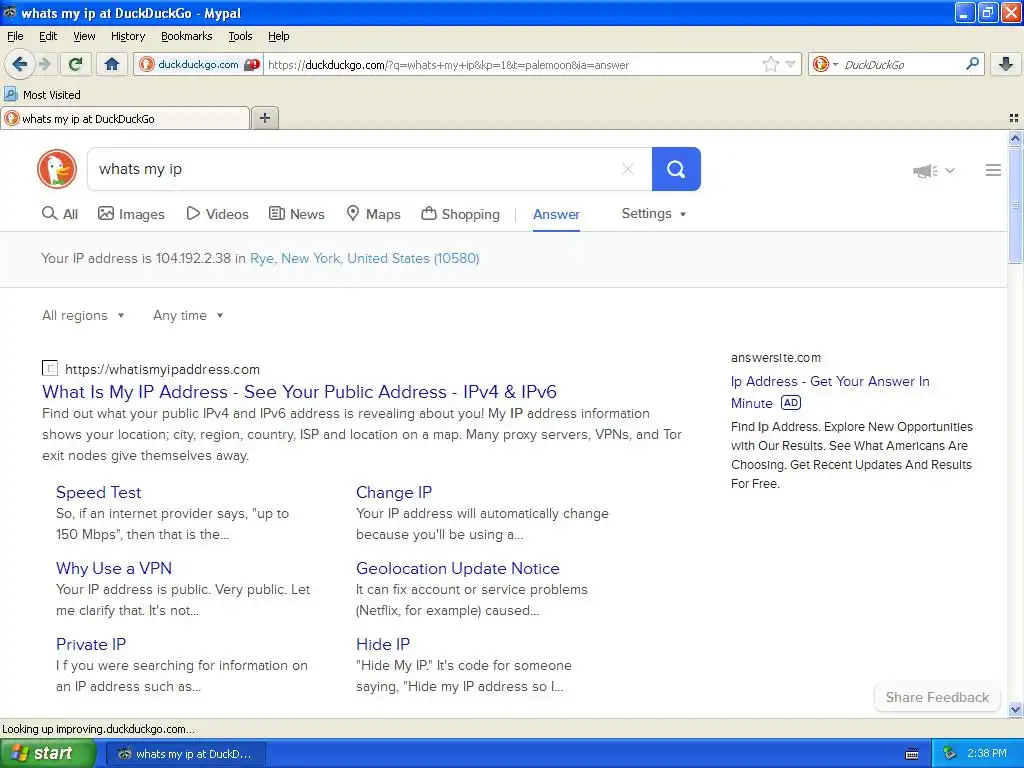Viewport: 1024px width, 768px height.
Task: Click the favicon box beside whatismyipaddress.com
Action: click(x=50, y=368)
